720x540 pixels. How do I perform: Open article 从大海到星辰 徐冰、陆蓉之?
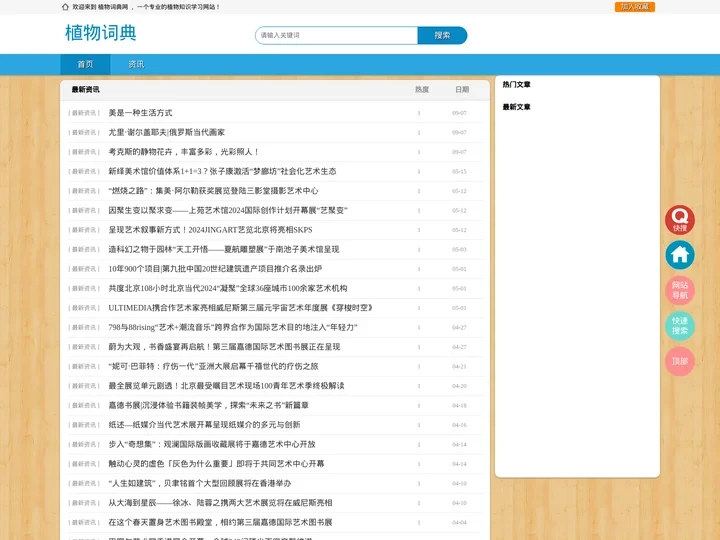(x=220, y=503)
